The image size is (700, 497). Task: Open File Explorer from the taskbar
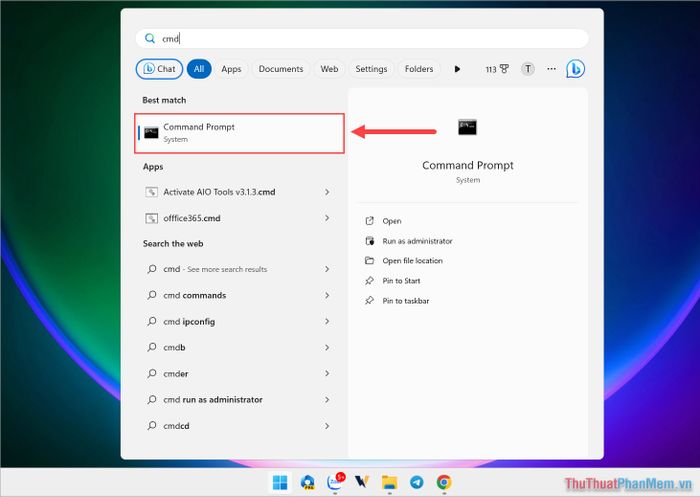tap(389, 483)
